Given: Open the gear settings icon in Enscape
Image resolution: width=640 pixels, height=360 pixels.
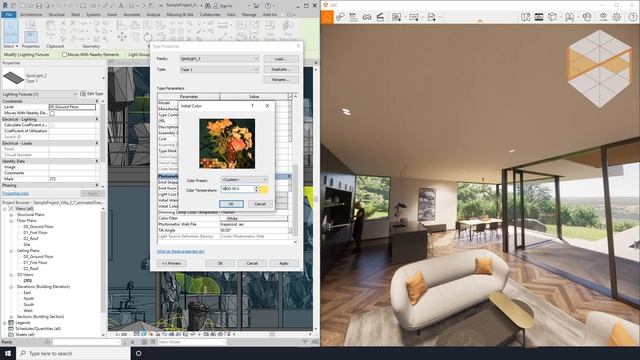Looking at the screenshot, I should tap(617, 17).
